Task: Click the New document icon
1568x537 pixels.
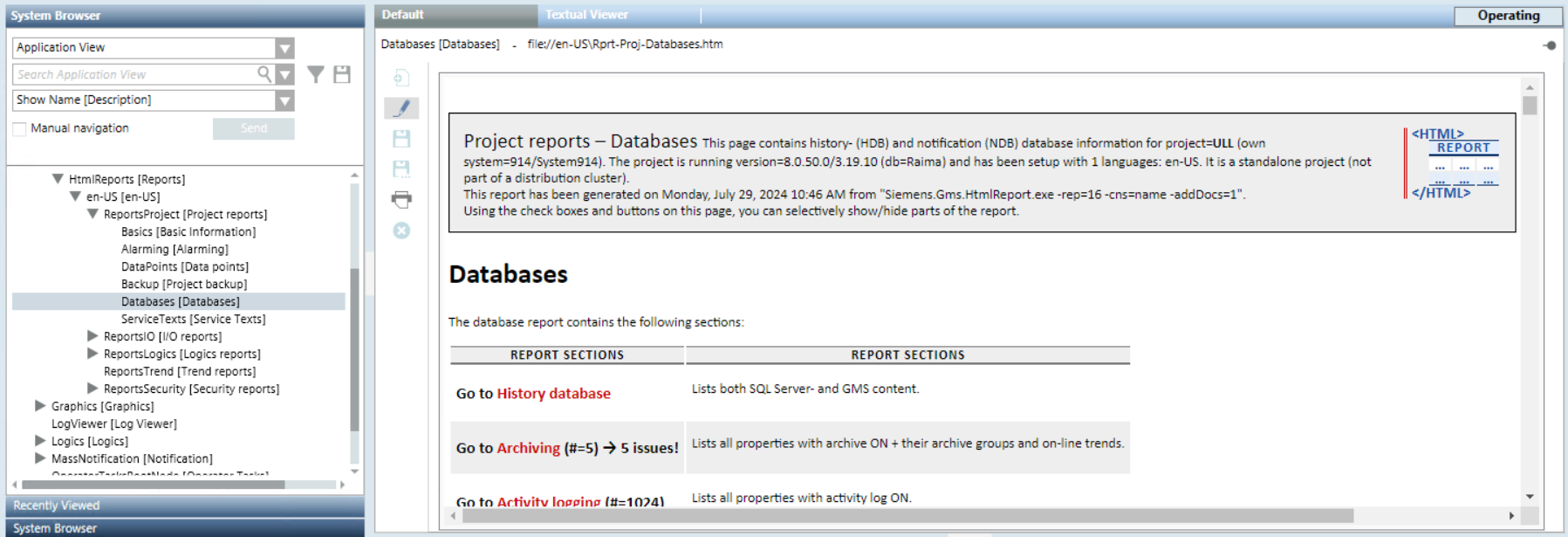Action: pos(401,79)
